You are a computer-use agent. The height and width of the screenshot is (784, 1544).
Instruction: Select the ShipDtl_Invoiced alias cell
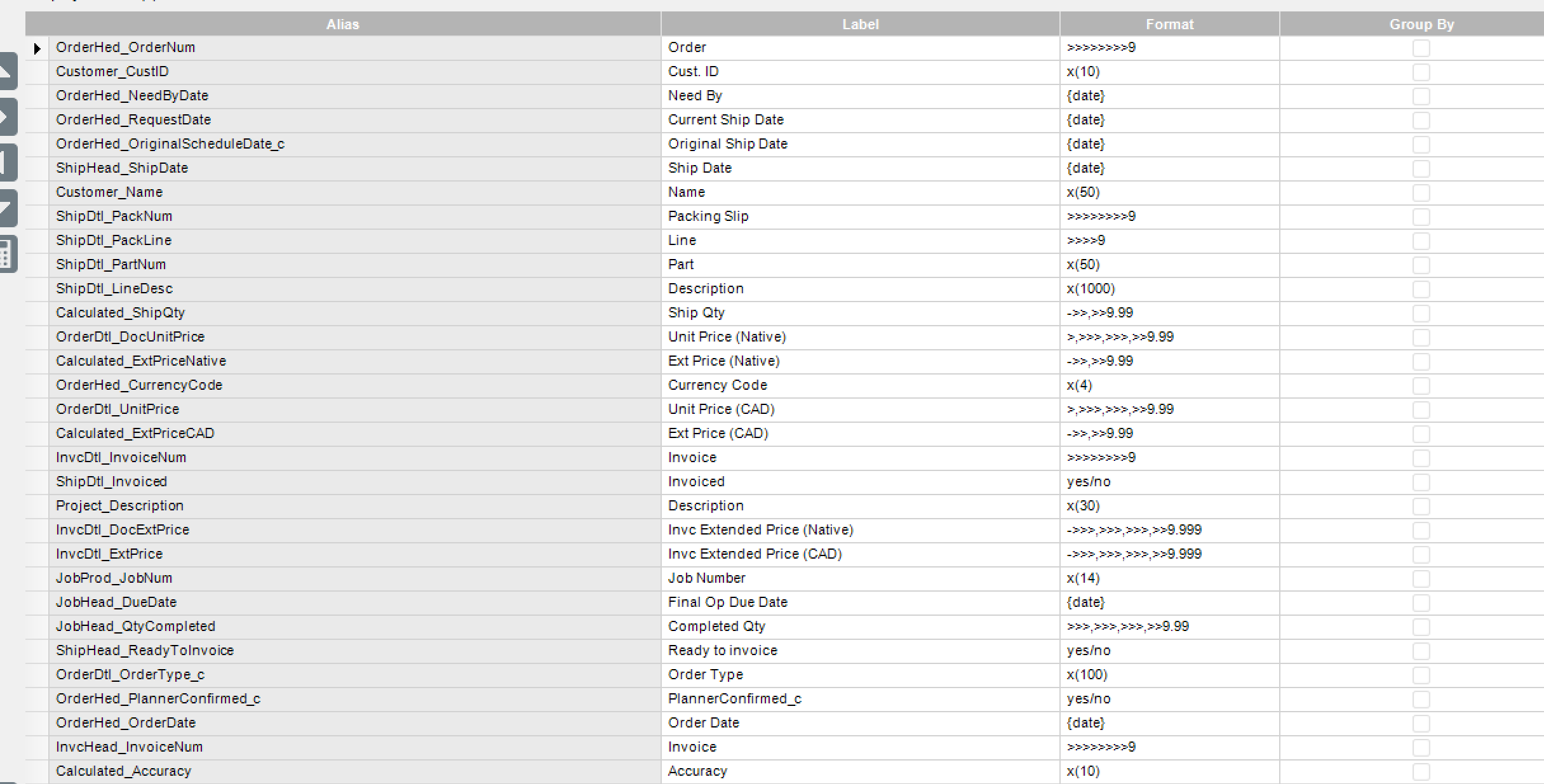(355, 482)
